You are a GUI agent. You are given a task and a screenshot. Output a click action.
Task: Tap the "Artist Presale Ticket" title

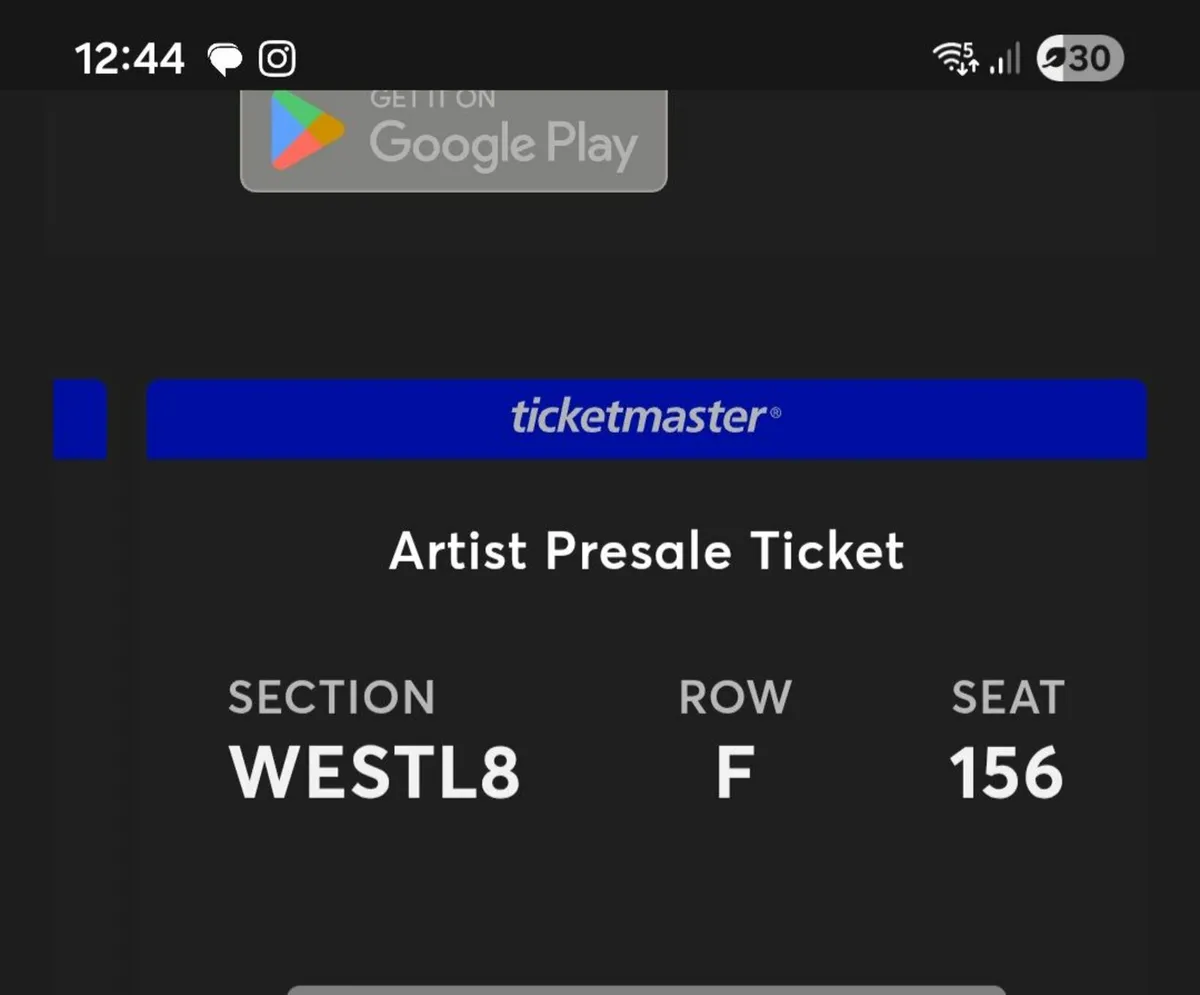click(x=646, y=551)
